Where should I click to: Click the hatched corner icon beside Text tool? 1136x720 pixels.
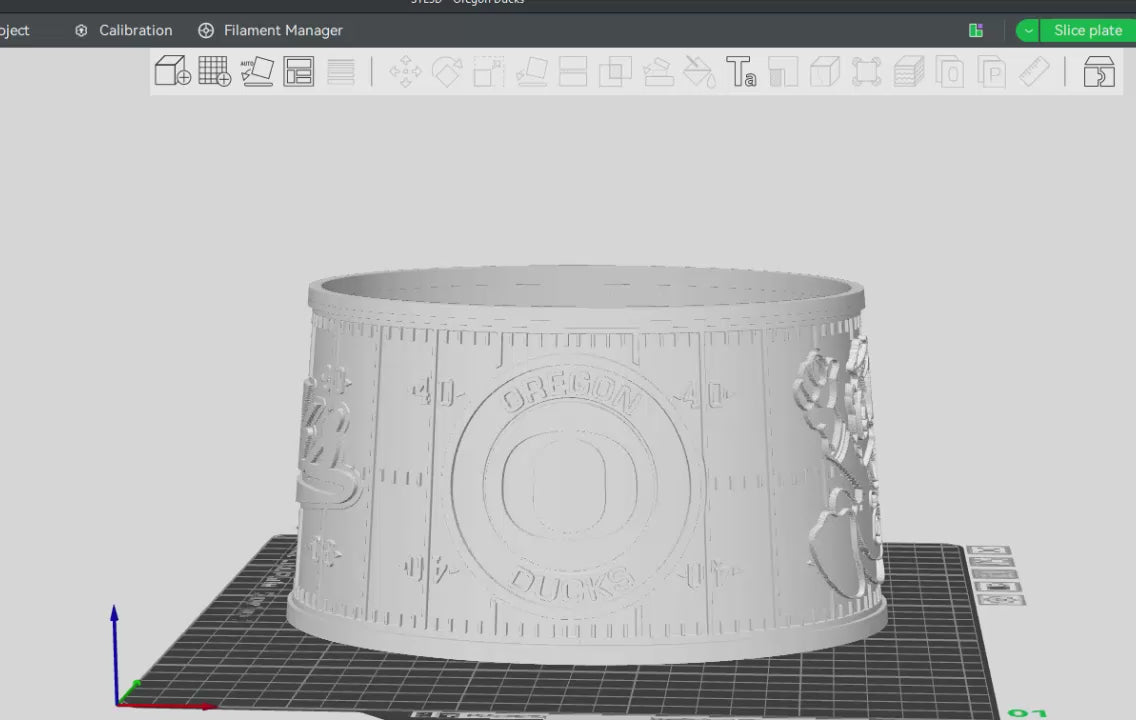(x=783, y=72)
